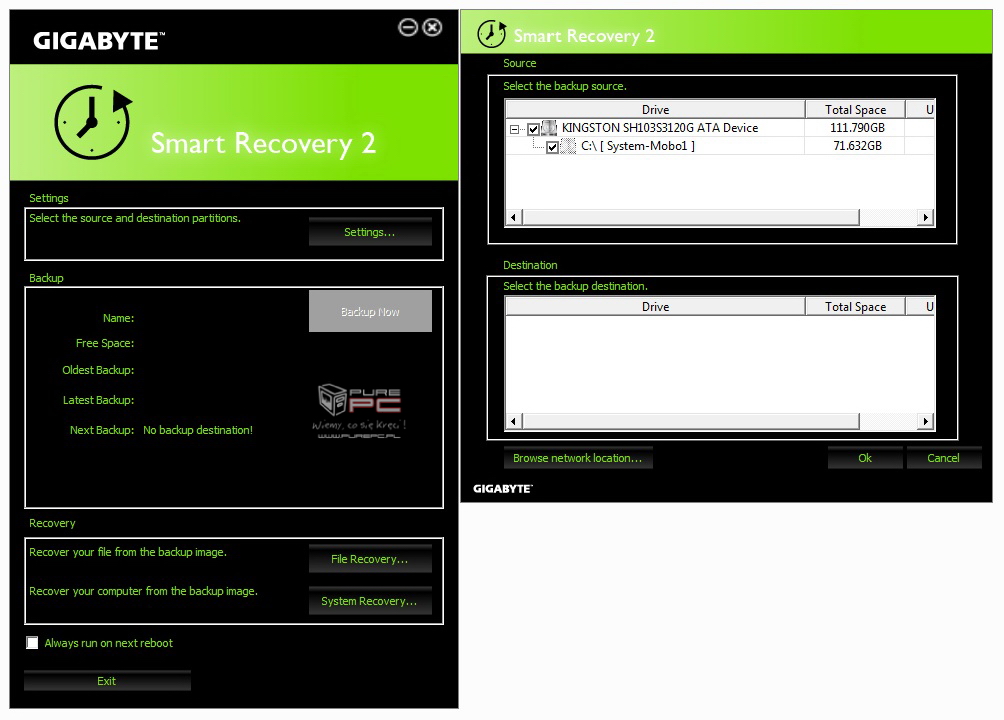1004x720 pixels.
Task: Click the Backup Now button
Action: (x=370, y=312)
